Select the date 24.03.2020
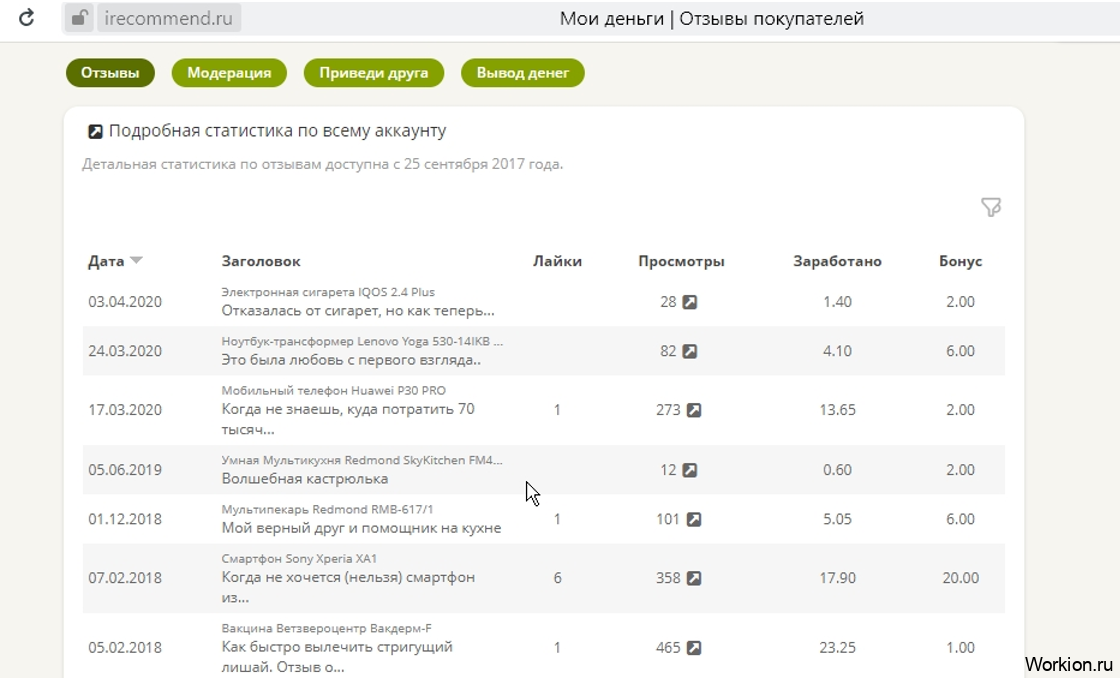The height and width of the screenshot is (678, 1120). [x=125, y=352]
